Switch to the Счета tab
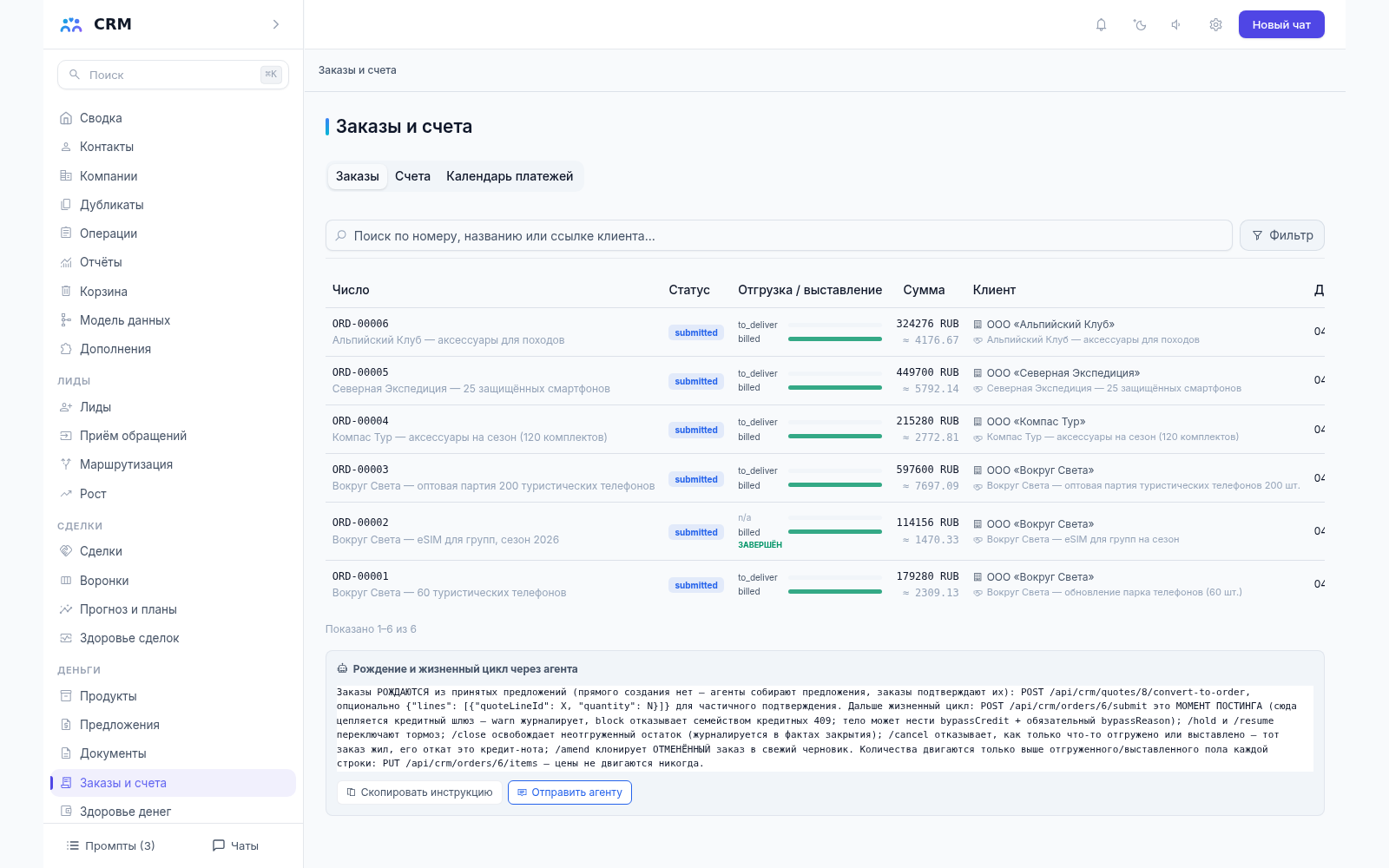Image resolution: width=1389 pixels, height=868 pixels. click(412, 176)
